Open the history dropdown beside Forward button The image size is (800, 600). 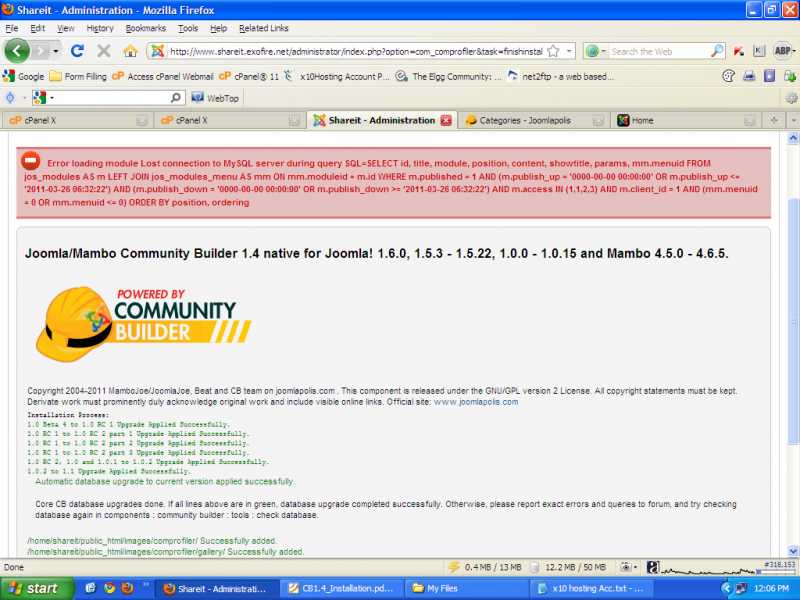point(56,52)
